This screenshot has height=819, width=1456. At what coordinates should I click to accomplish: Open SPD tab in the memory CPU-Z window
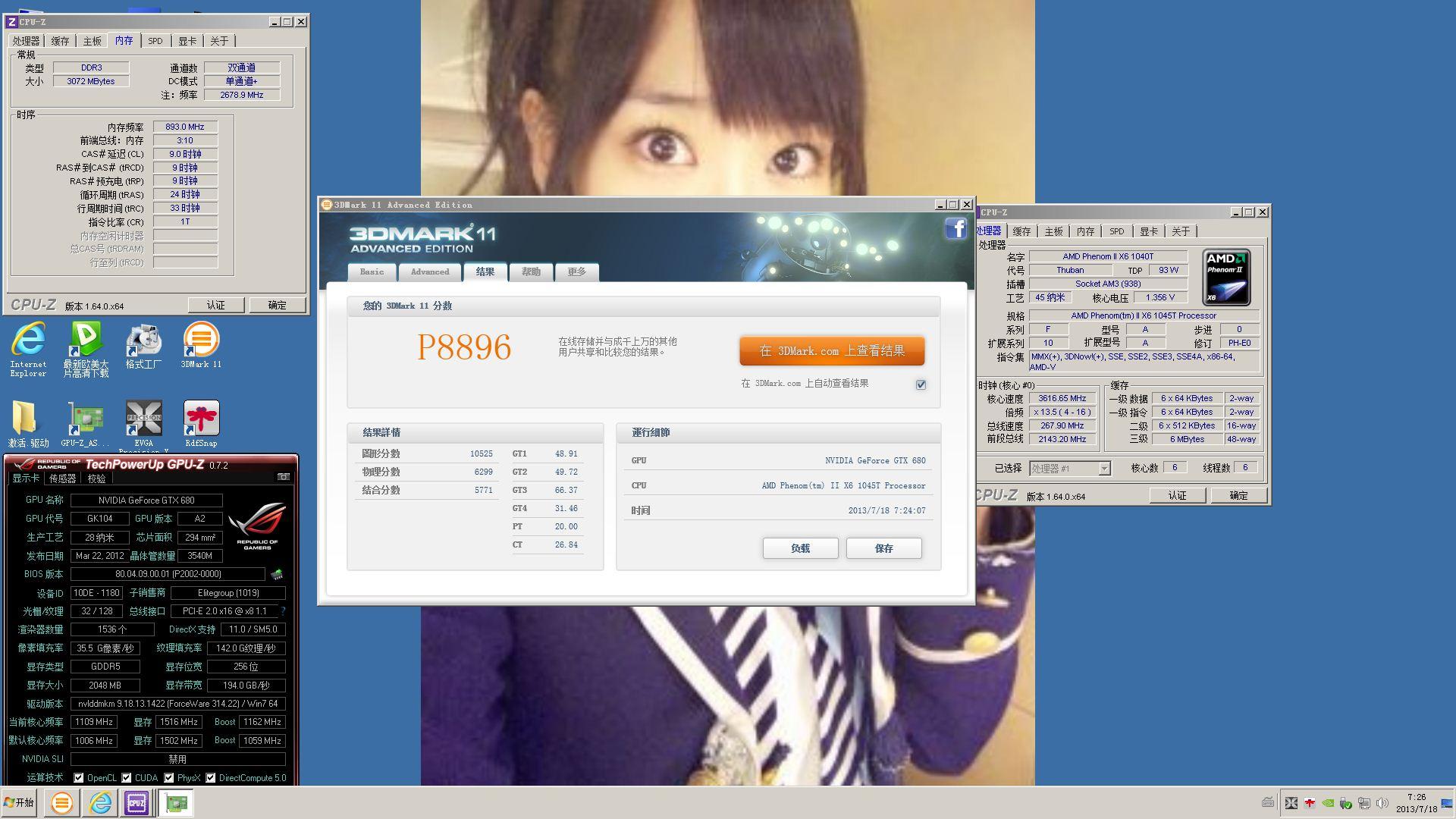(x=155, y=41)
